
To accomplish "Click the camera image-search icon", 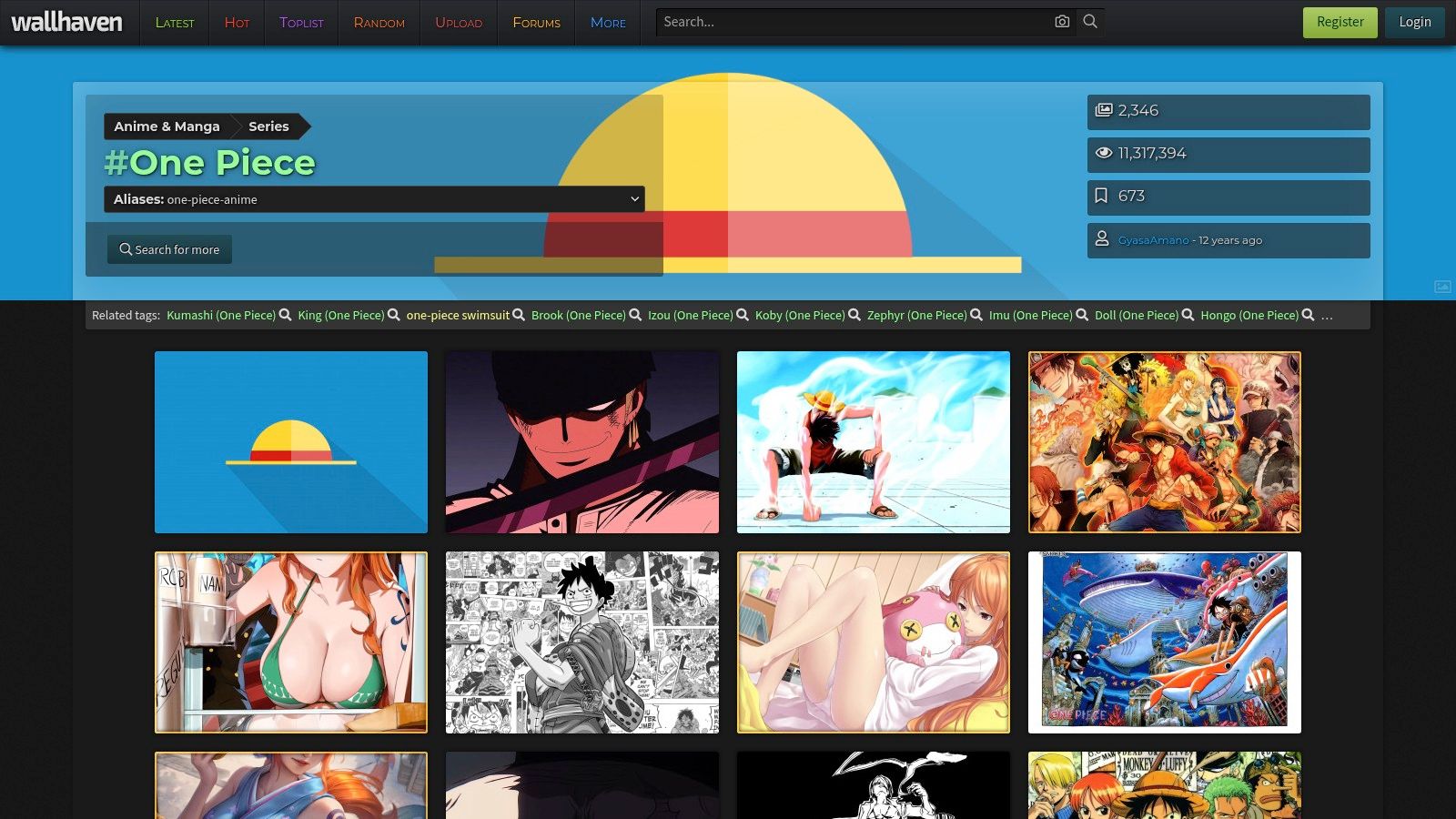I will [x=1062, y=22].
